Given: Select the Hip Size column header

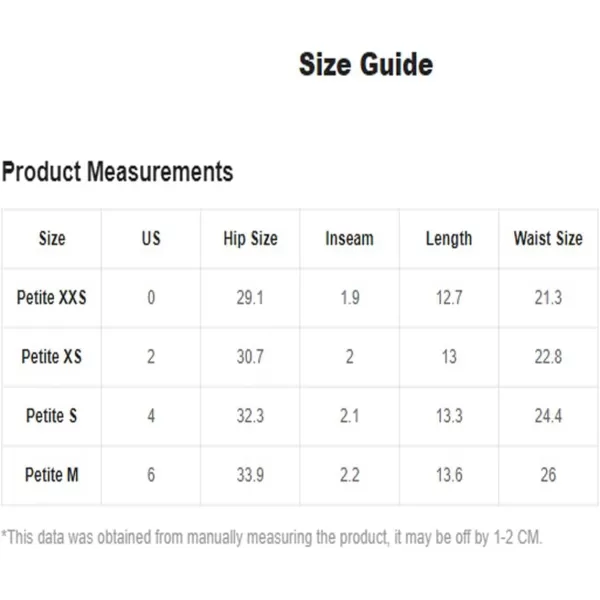Looking at the screenshot, I should pyautogui.click(x=250, y=239).
